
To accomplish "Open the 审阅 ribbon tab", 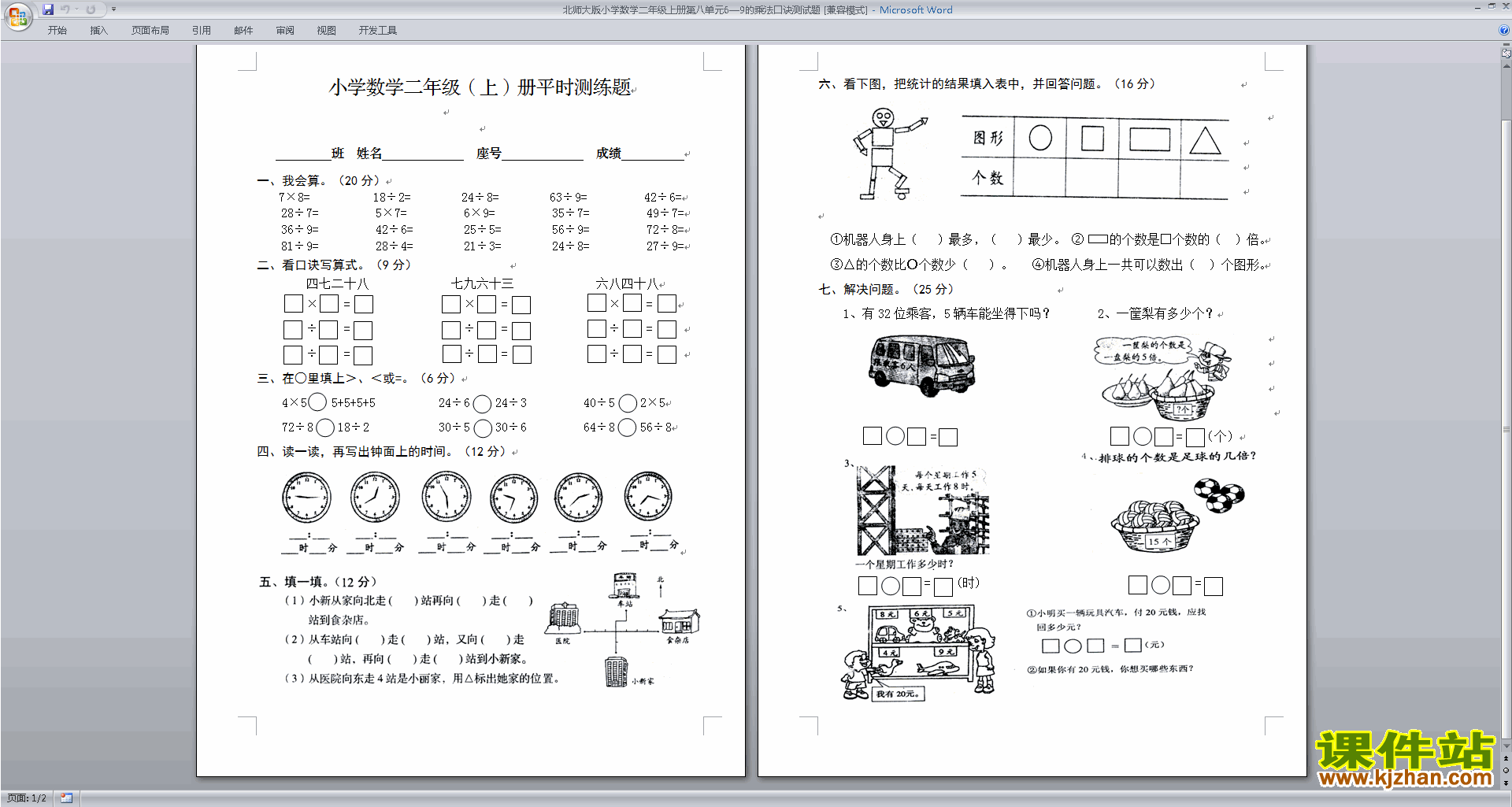I will point(285,31).
